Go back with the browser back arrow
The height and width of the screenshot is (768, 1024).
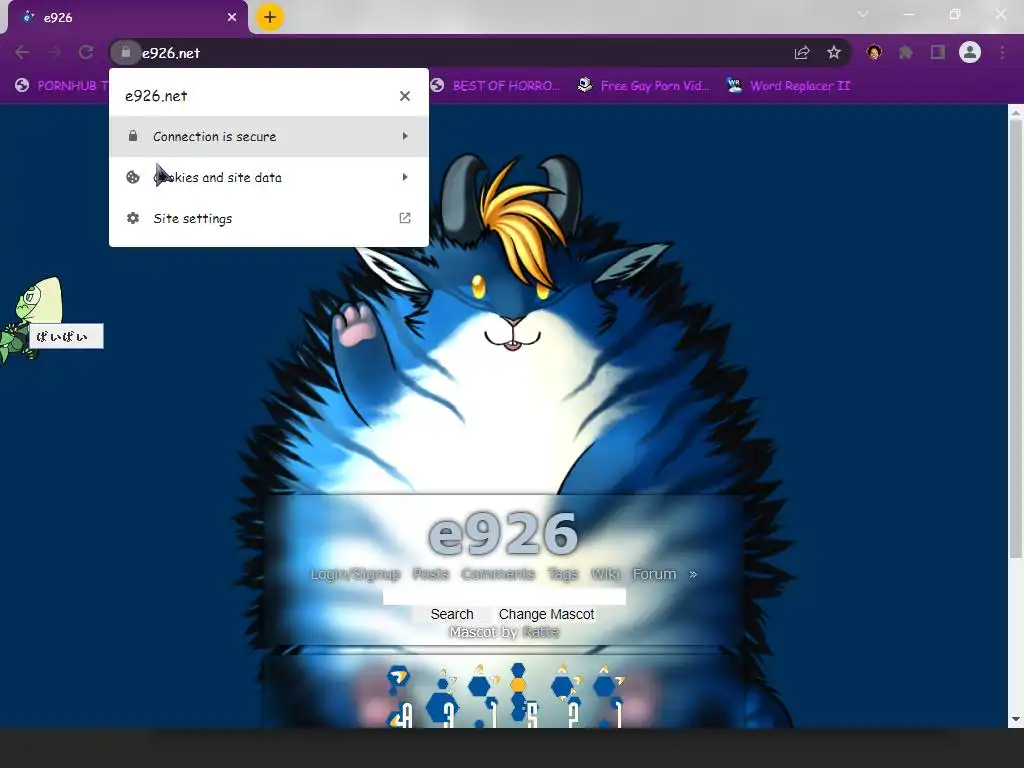pos(22,52)
